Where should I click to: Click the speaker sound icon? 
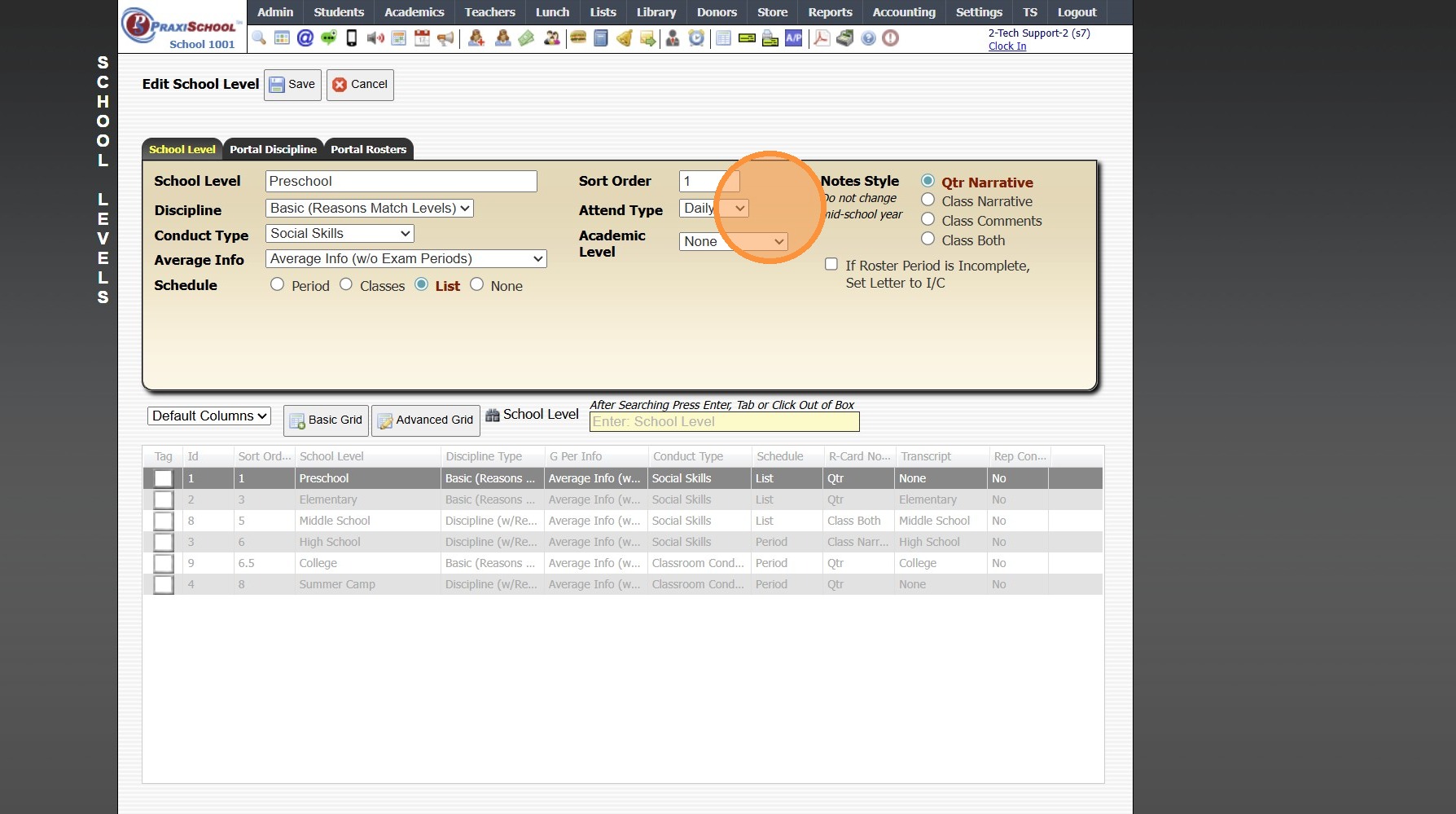[x=375, y=38]
